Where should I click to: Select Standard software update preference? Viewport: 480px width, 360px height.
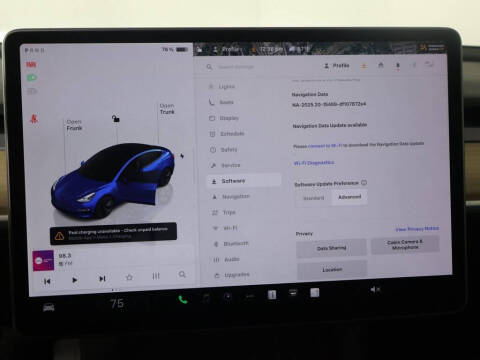314,198
